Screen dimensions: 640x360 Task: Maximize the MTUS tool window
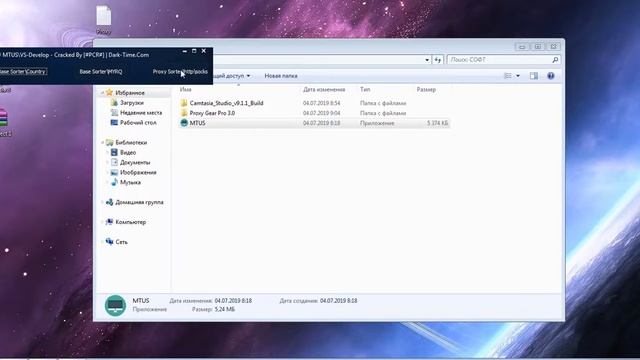tap(194, 51)
